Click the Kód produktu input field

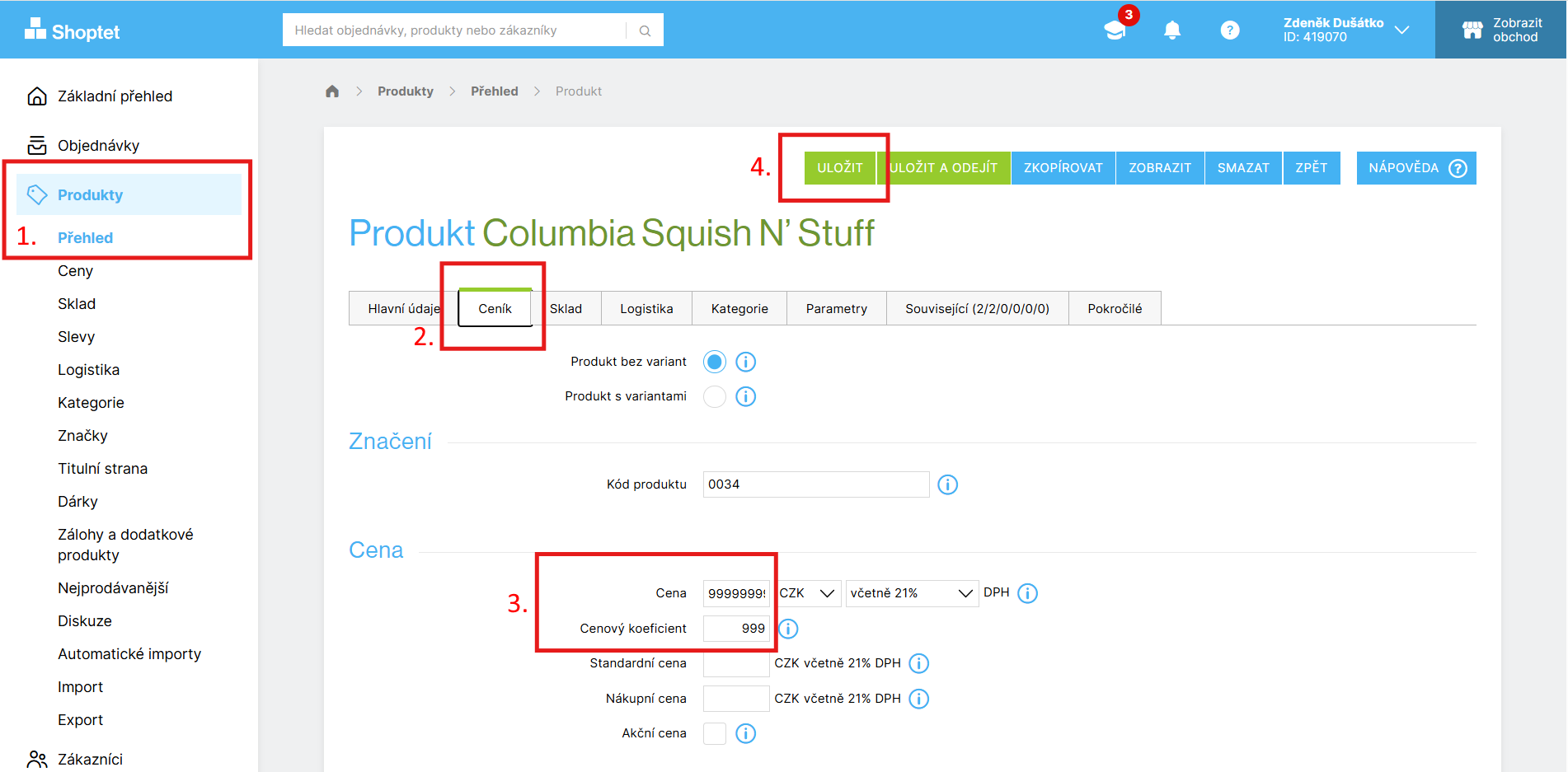click(816, 484)
